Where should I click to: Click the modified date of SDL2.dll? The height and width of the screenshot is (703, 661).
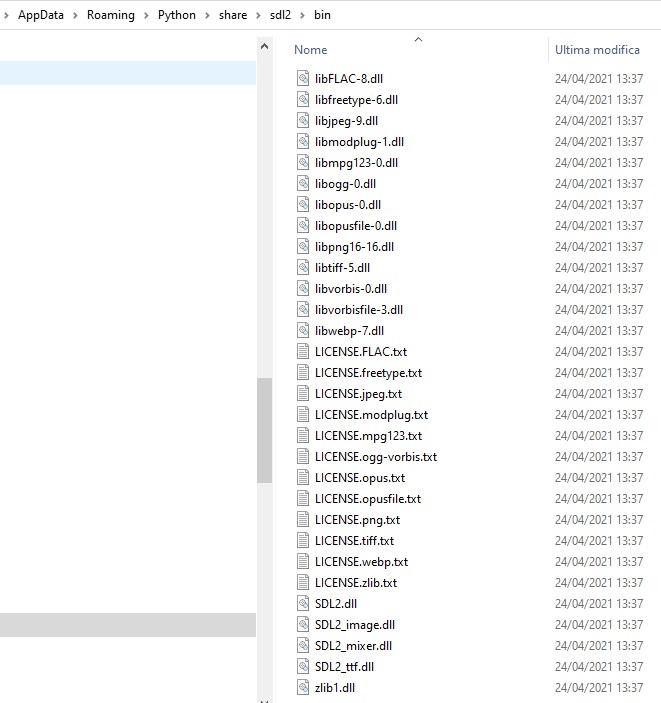[x=599, y=603]
